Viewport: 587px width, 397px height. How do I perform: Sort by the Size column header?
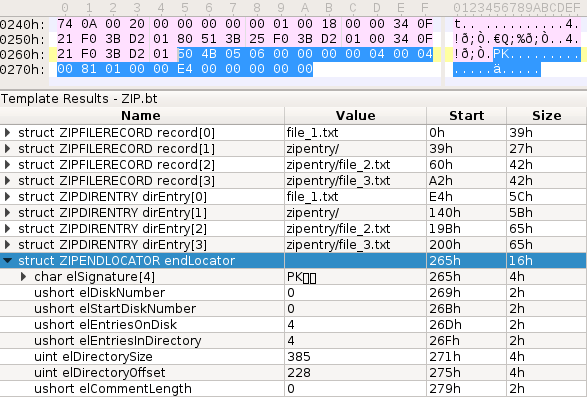point(547,116)
